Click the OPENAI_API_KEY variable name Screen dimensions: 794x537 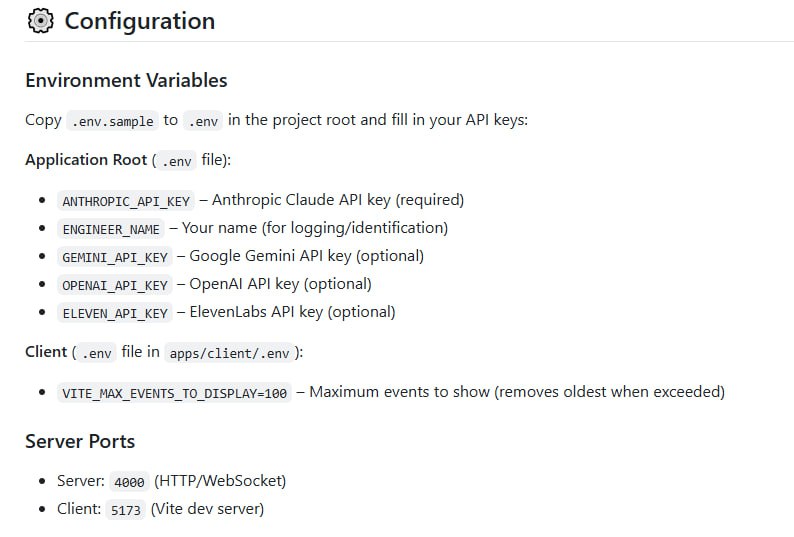[115, 285]
